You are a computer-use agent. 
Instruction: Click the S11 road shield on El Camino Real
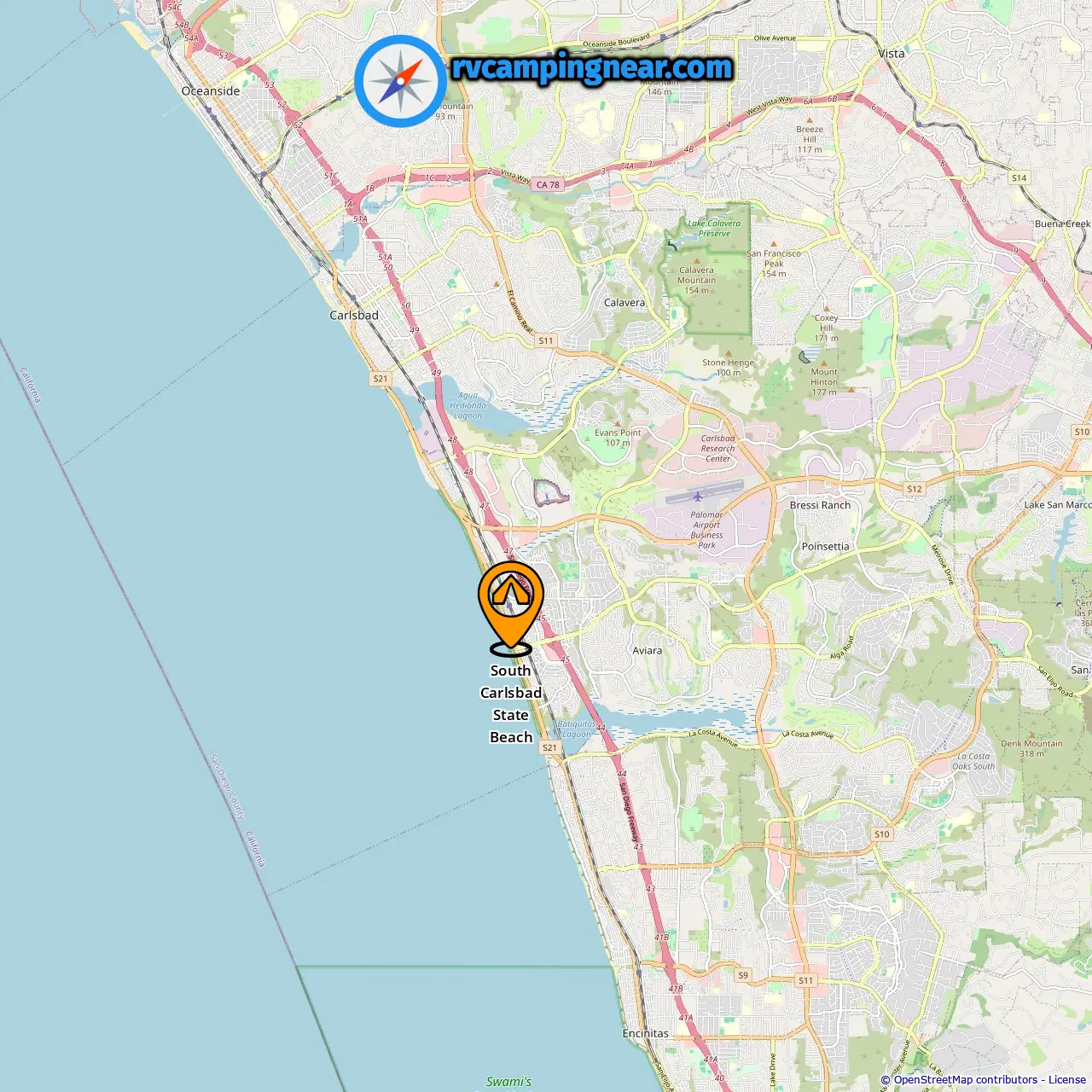(546, 340)
